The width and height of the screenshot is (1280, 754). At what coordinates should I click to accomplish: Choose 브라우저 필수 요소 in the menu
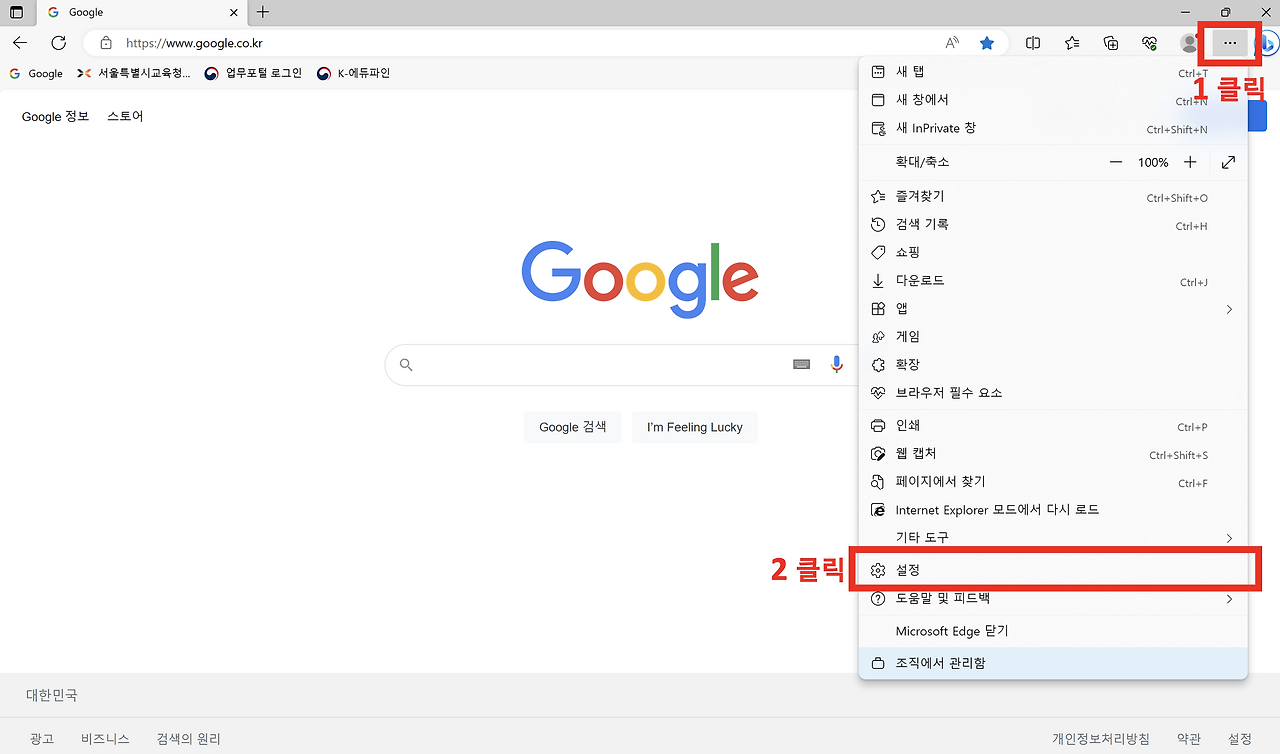coord(1053,393)
